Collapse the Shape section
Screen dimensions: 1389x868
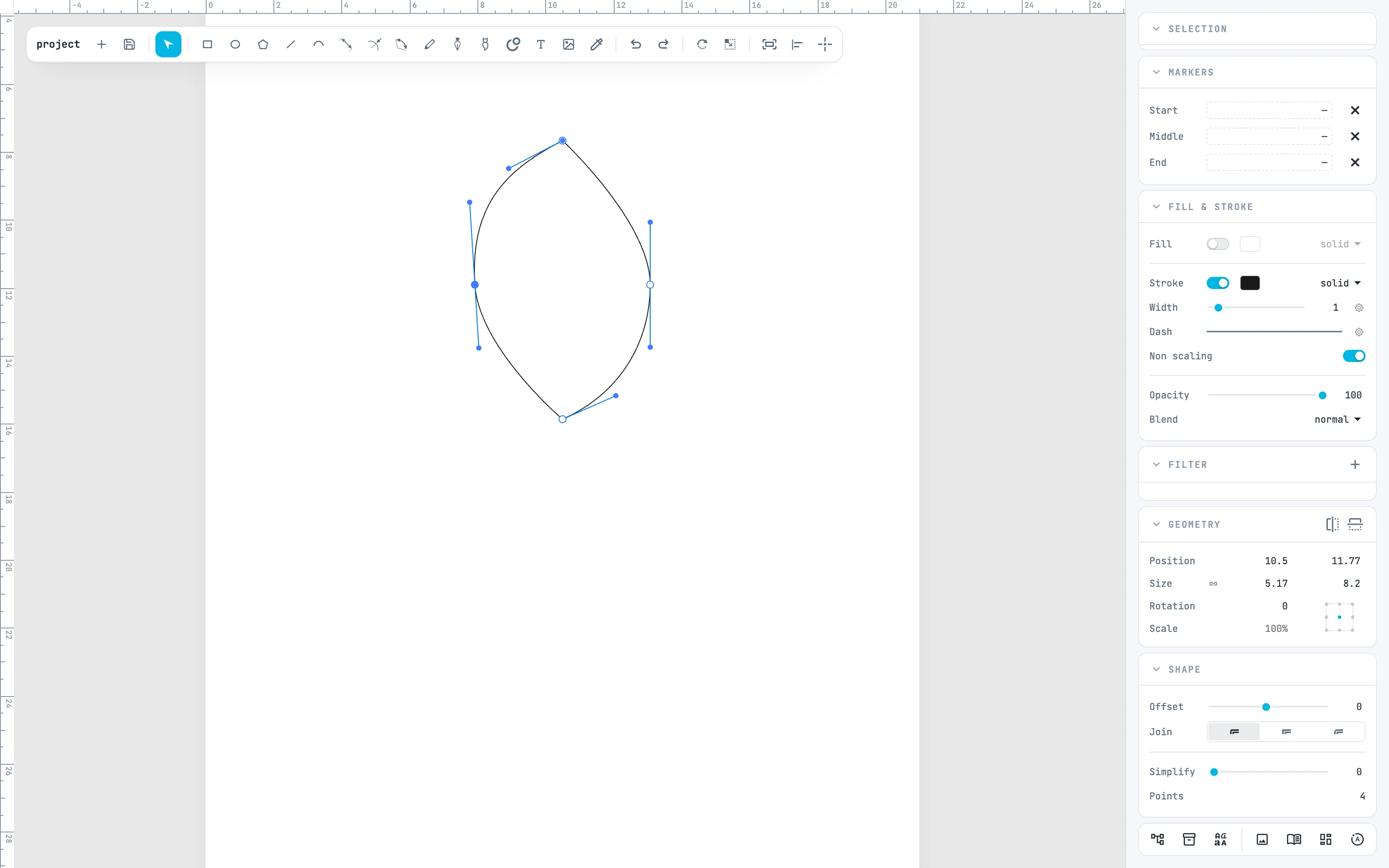coord(1156,669)
